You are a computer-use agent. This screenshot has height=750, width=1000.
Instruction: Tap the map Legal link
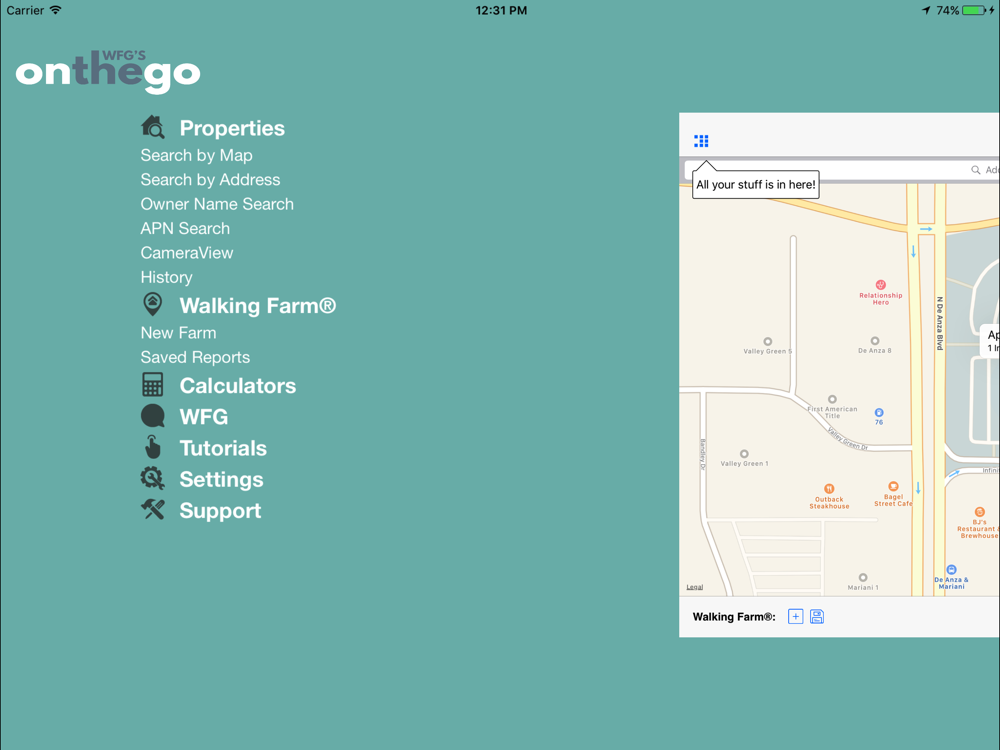click(x=695, y=587)
